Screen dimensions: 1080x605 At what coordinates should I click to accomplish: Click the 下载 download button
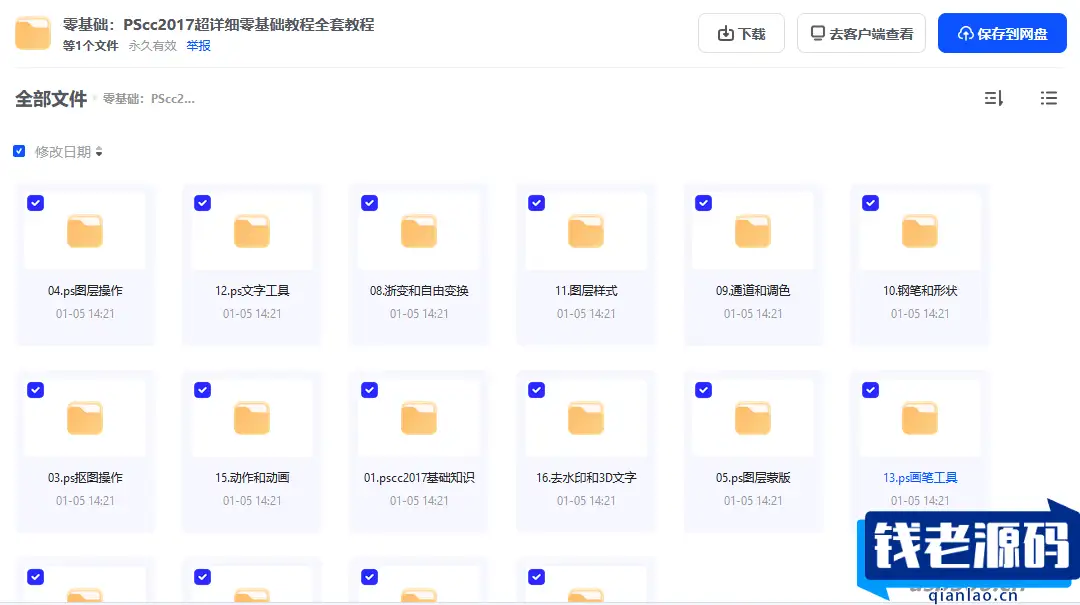click(x=741, y=33)
